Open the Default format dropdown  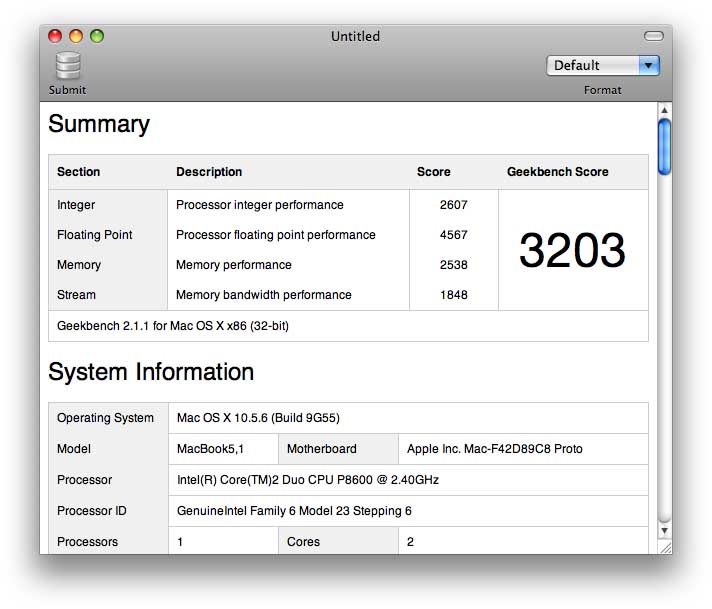[x=603, y=65]
